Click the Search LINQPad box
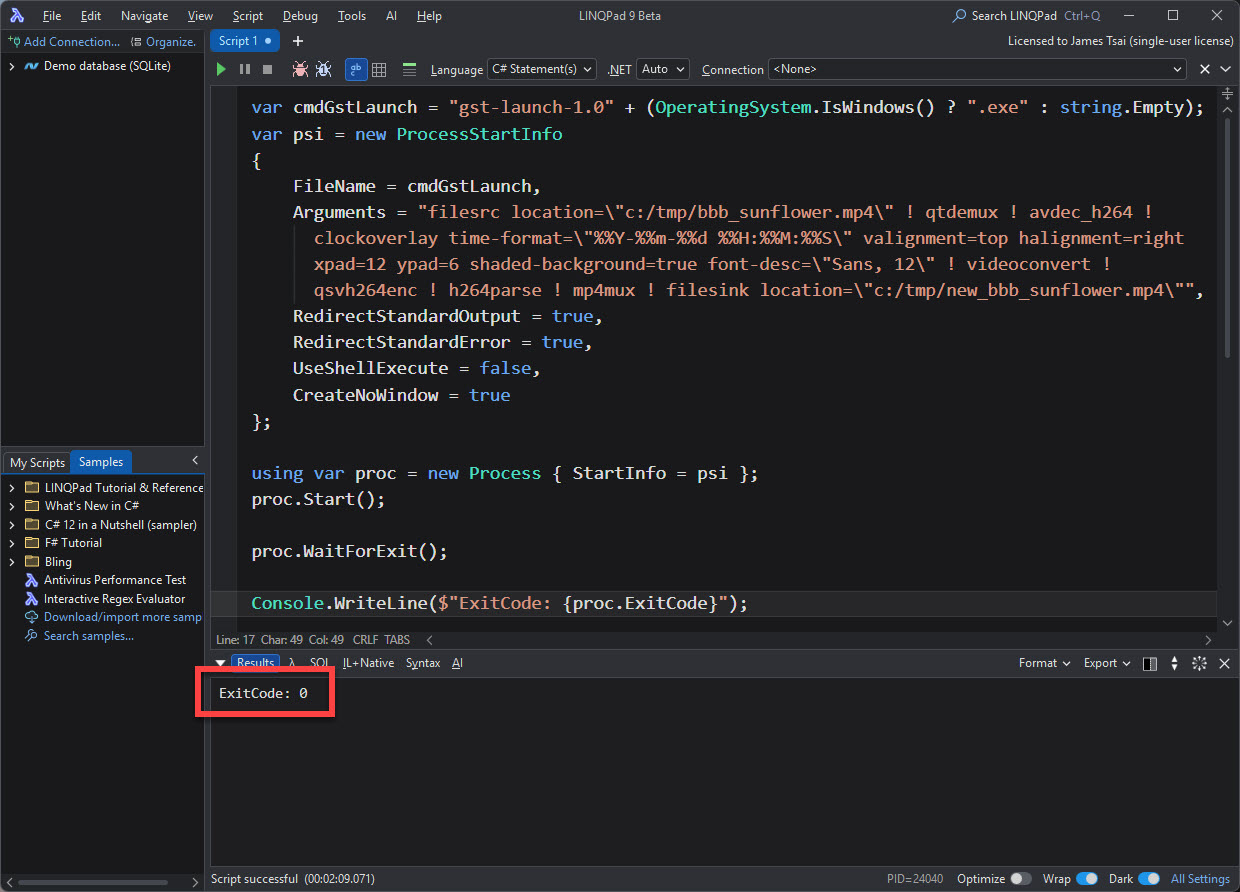This screenshot has width=1240, height=892. pos(1026,16)
